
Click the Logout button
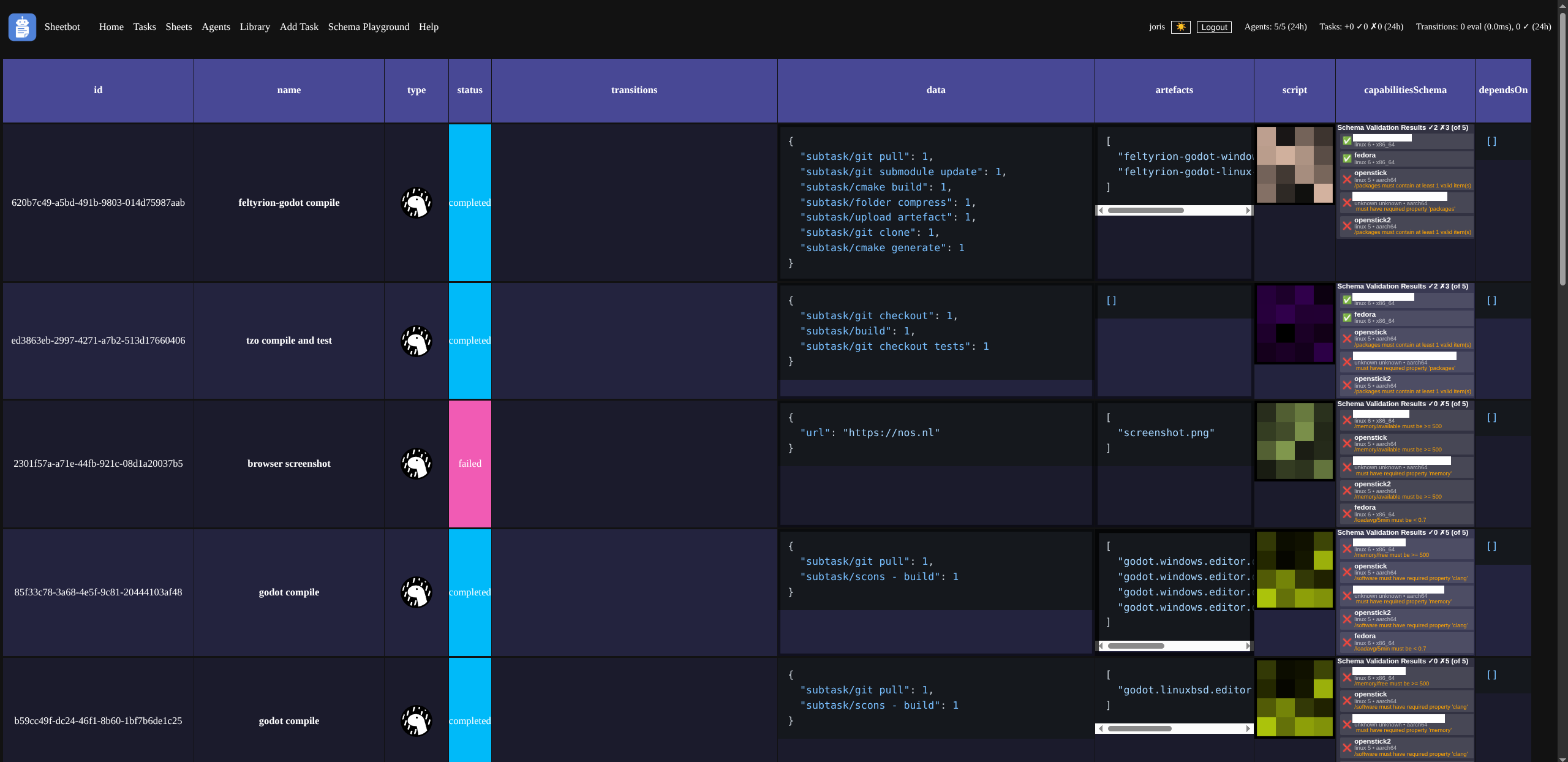(1214, 27)
